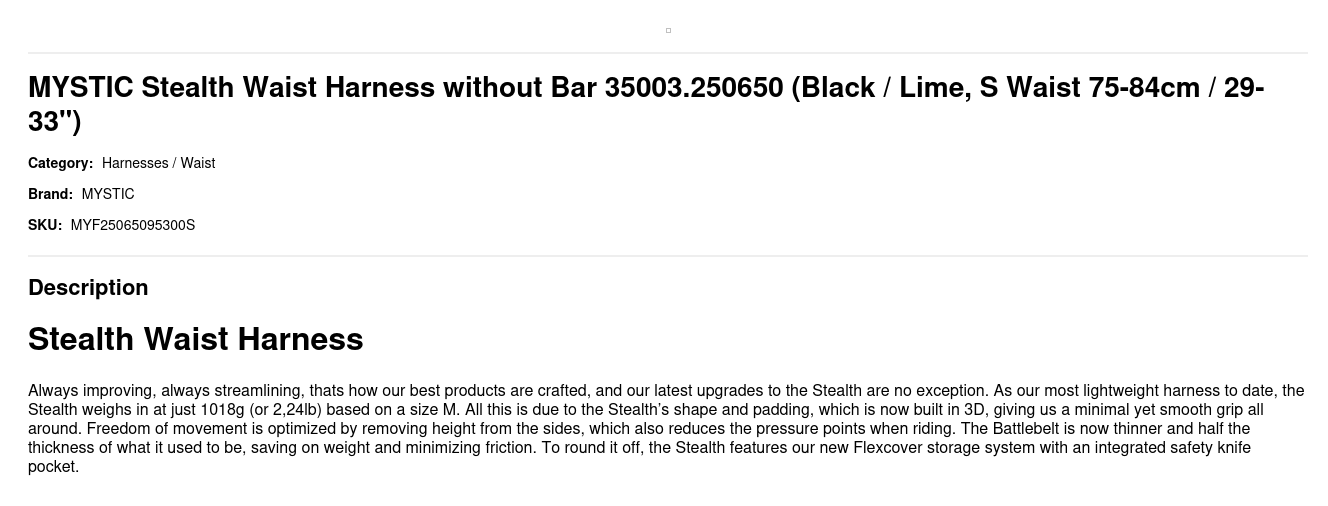Viewport: 1328px width, 506px height.
Task: Click the word "pocket." ending the description
Action: pyautogui.click(x=53, y=467)
